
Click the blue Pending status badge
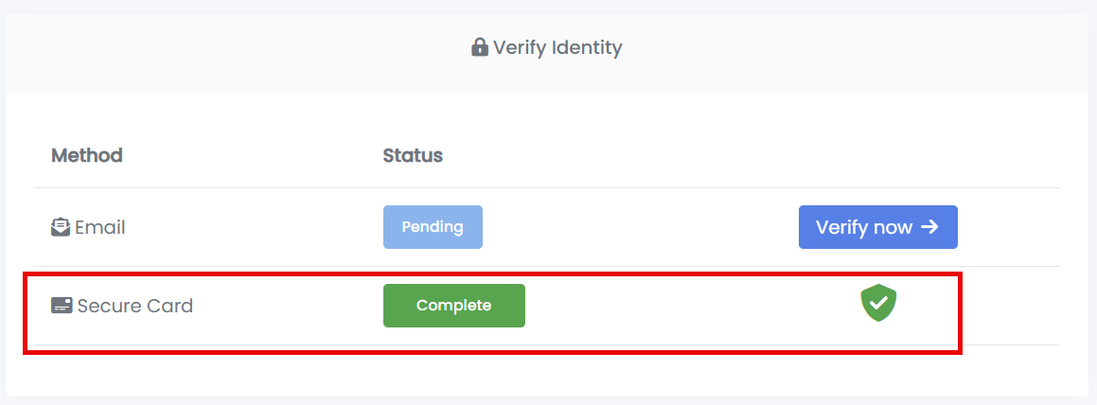pyautogui.click(x=432, y=227)
